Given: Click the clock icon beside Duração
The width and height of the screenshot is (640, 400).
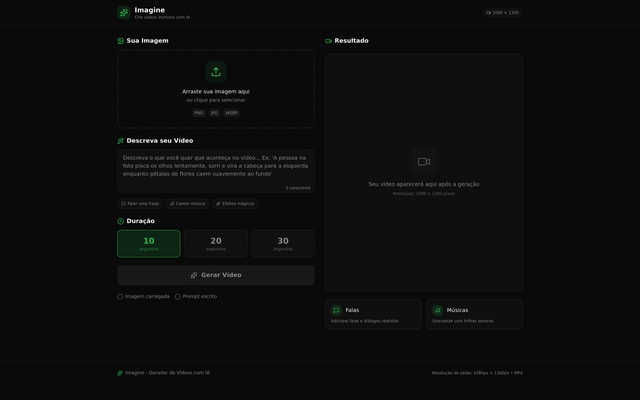Looking at the screenshot, I should (120, 221).
